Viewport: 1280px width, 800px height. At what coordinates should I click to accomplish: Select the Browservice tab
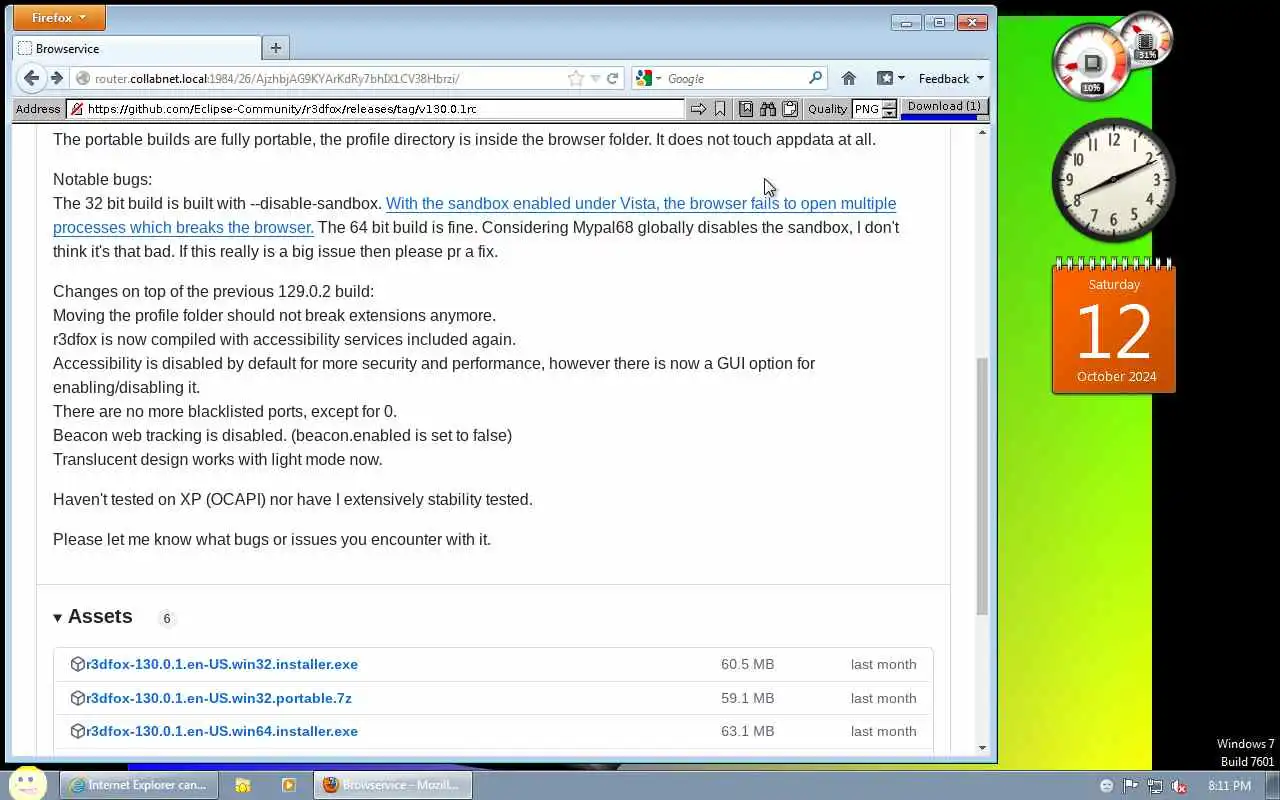tap(137, 48)
